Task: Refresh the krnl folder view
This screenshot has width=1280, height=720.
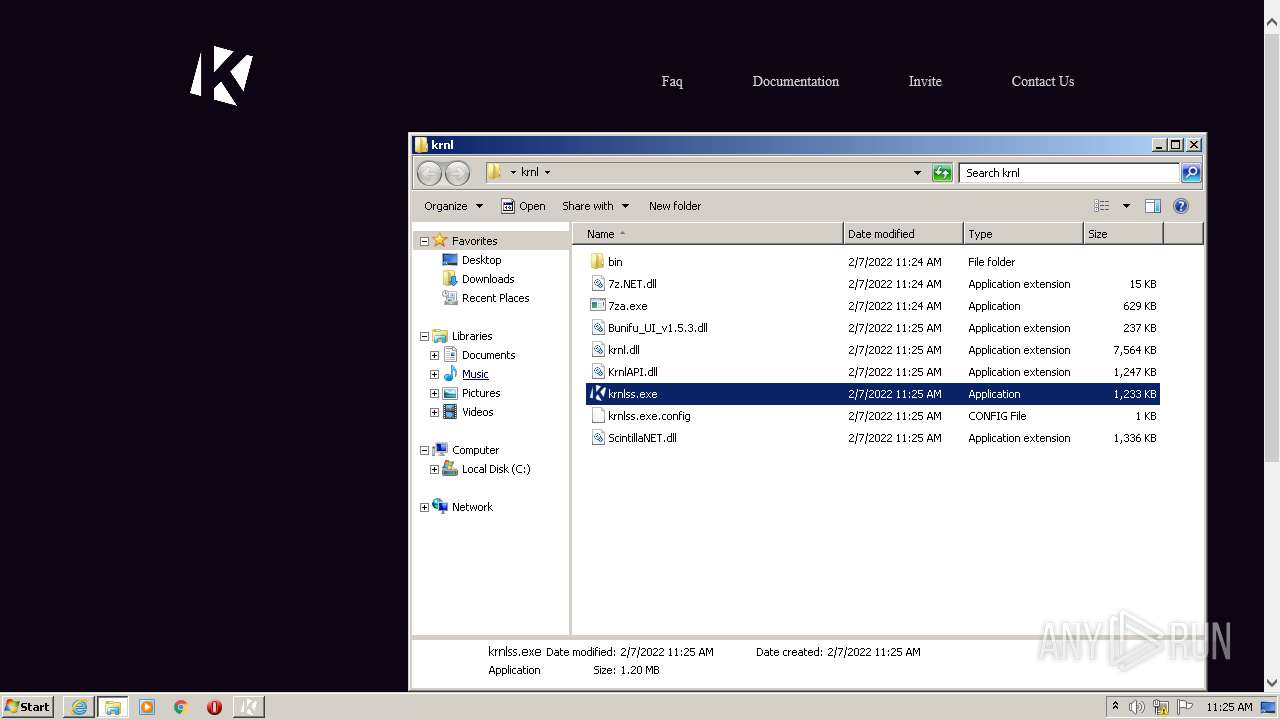Action: pos(942,173)
